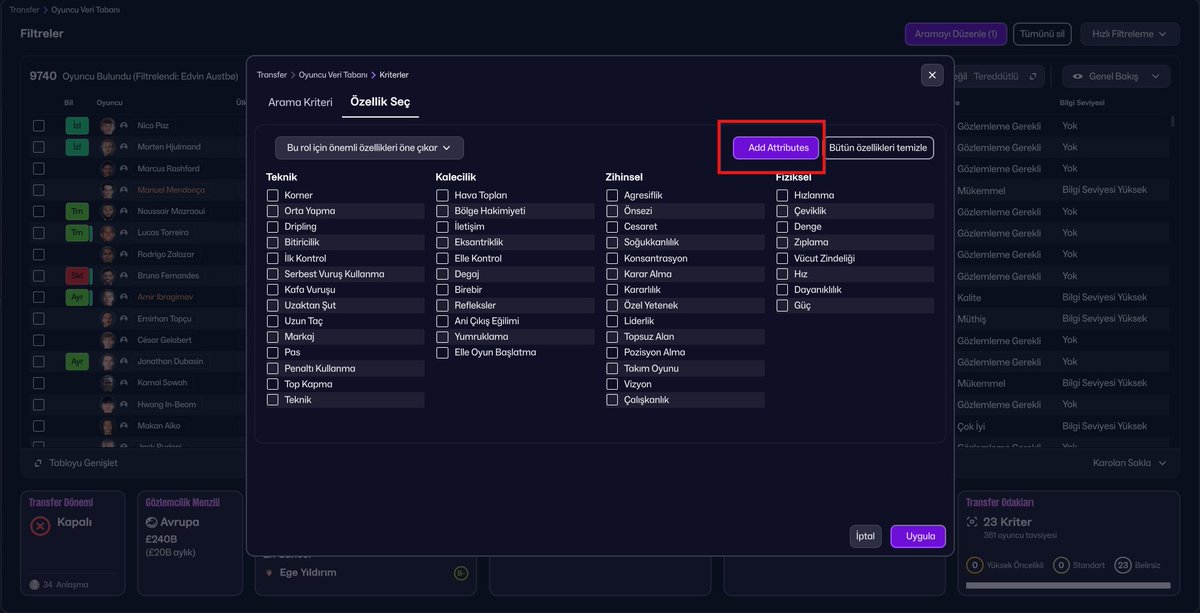Click Transfer in the dialog breadcrumb
The image size is (1200, 613).
tap(272, 75)
